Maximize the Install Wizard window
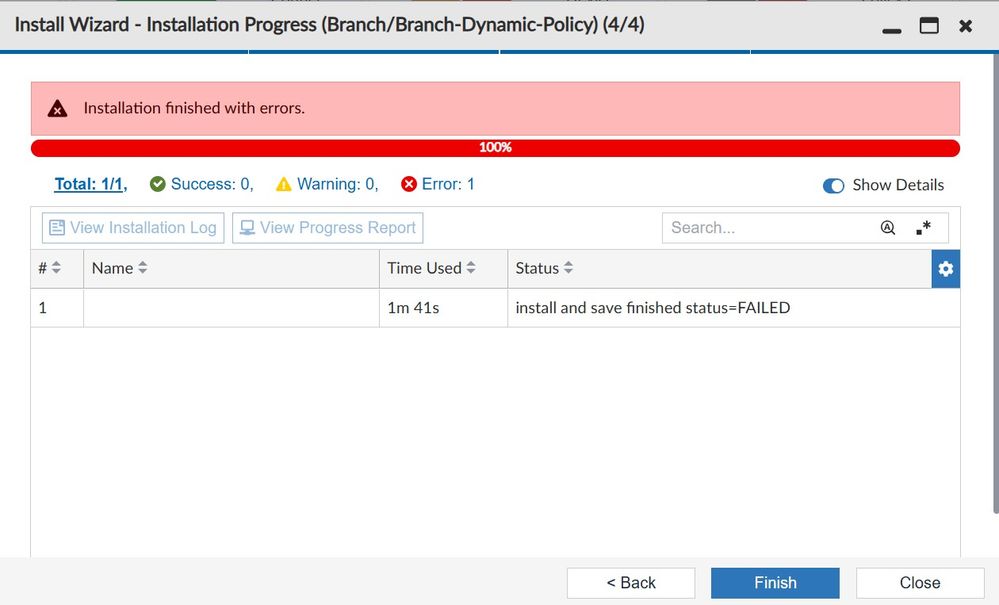The image size is (999, 605). tap(929, 26)
